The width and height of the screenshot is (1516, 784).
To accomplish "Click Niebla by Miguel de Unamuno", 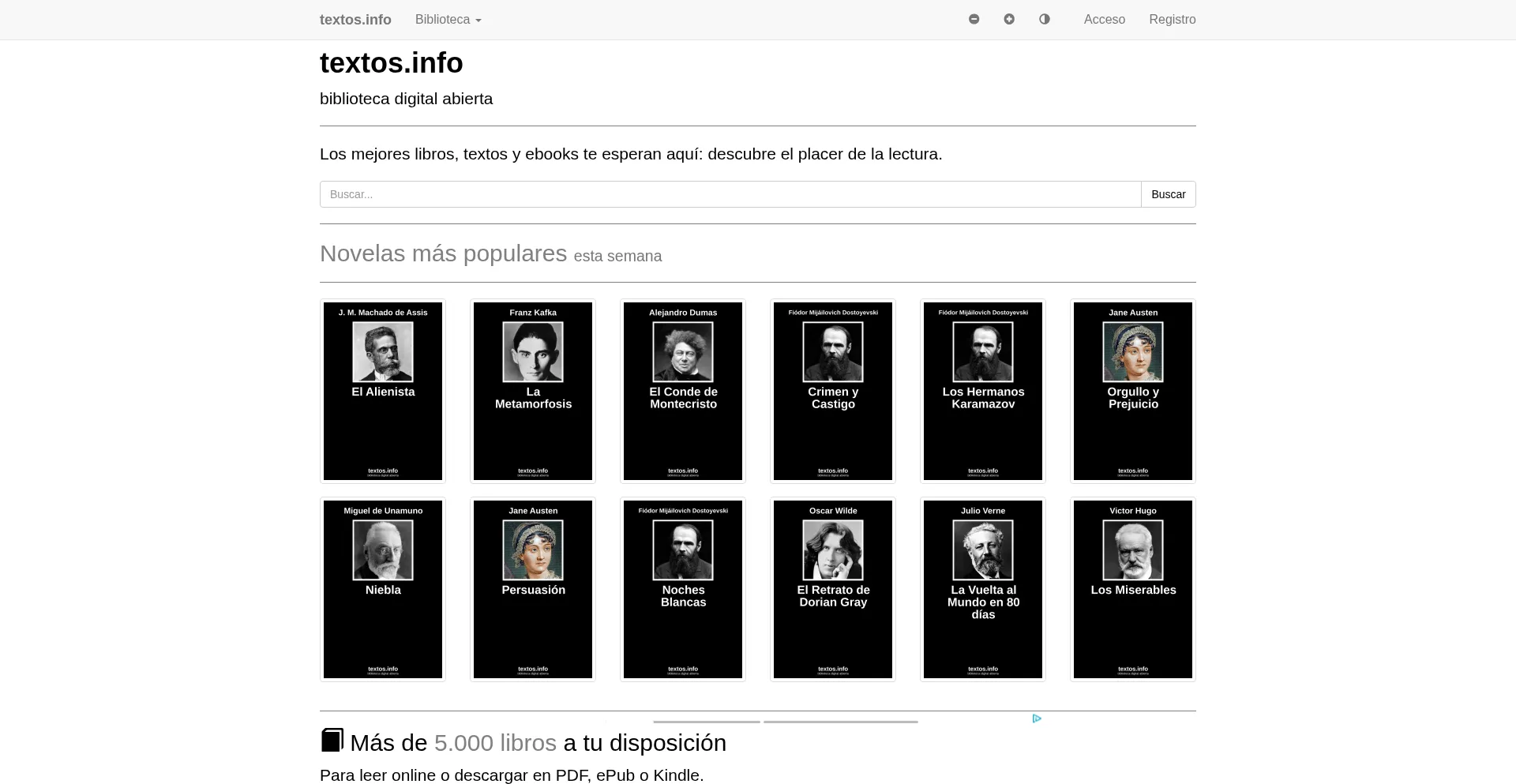I will coord(382,589).
